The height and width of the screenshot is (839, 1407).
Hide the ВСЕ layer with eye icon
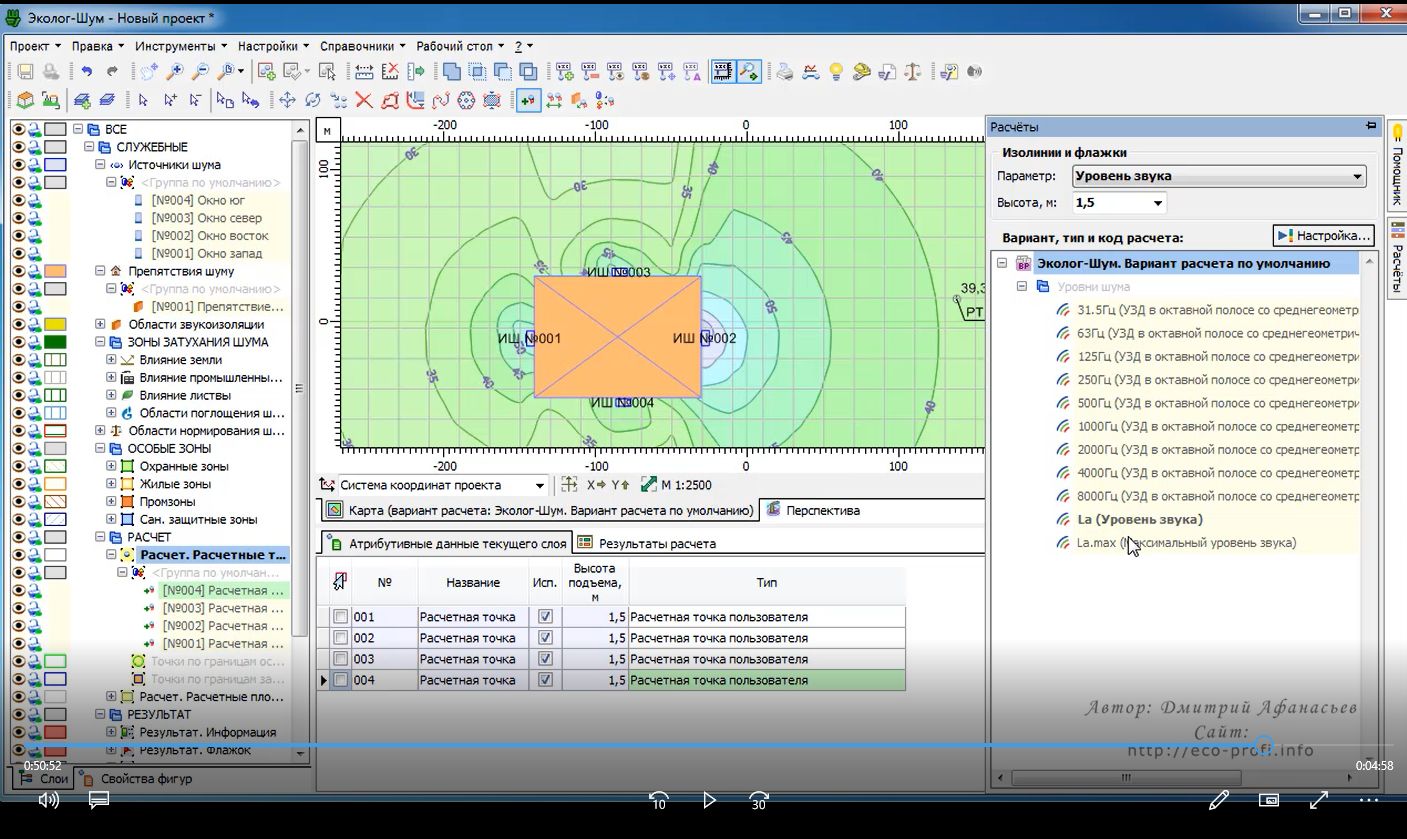(18, 129)
